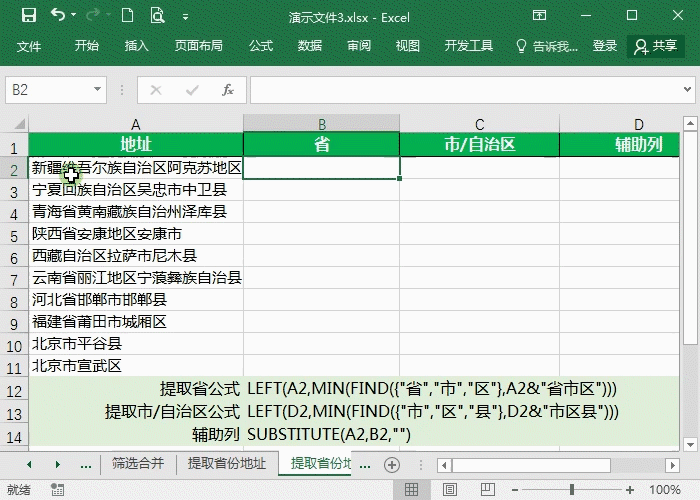The image size is (700, 500).
Task: Click the 登录 sign-in link
Action: [x=605, y=46]
